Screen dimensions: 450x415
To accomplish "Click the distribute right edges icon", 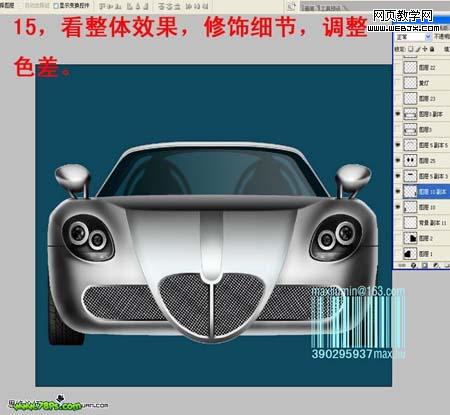I will [x=205, y=7].
